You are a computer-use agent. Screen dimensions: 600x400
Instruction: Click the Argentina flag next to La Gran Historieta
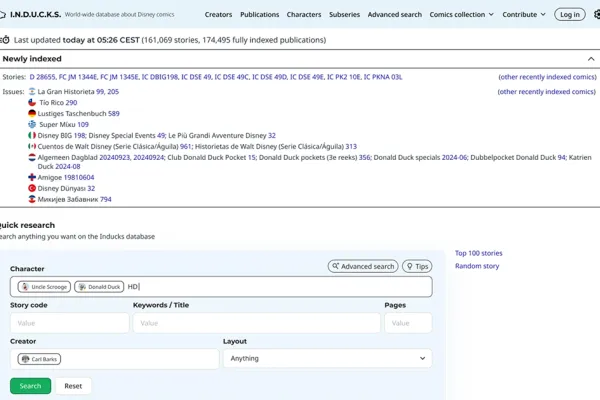[32, 91]
